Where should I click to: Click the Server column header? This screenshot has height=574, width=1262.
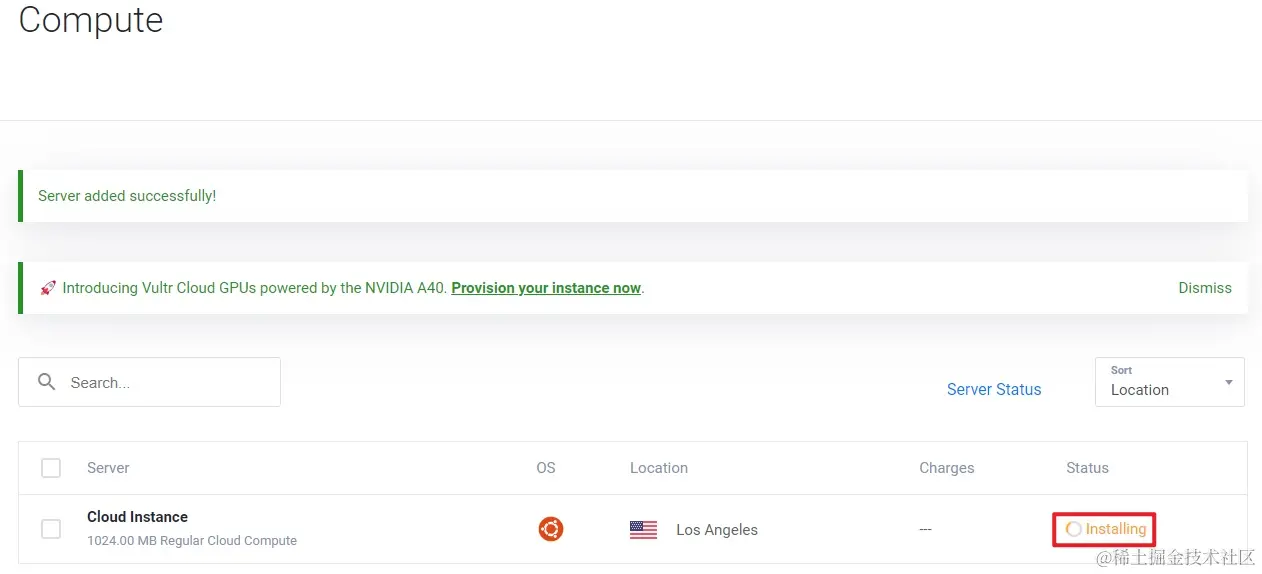108,468
